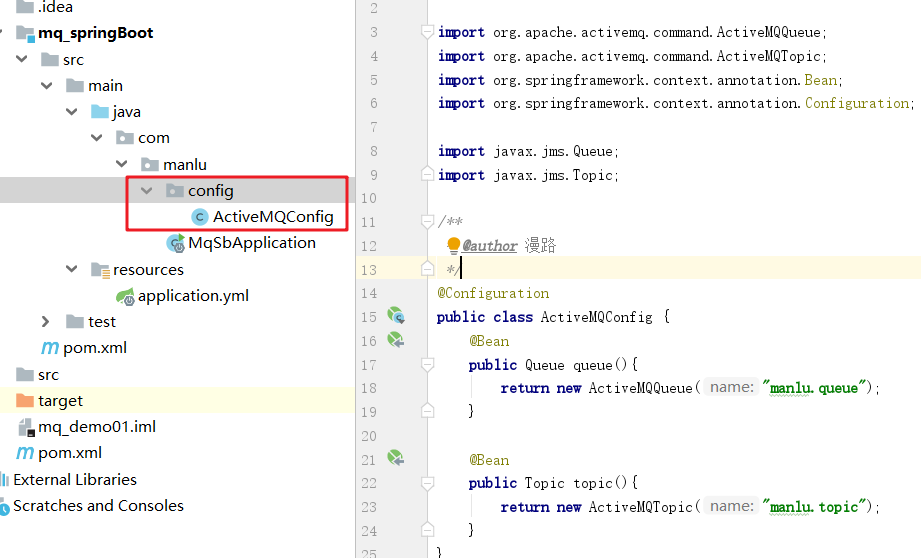Screen dimensions: 921x558
Task: Select the root-level src folder below pom.xml
Action: tap(48, 375)
